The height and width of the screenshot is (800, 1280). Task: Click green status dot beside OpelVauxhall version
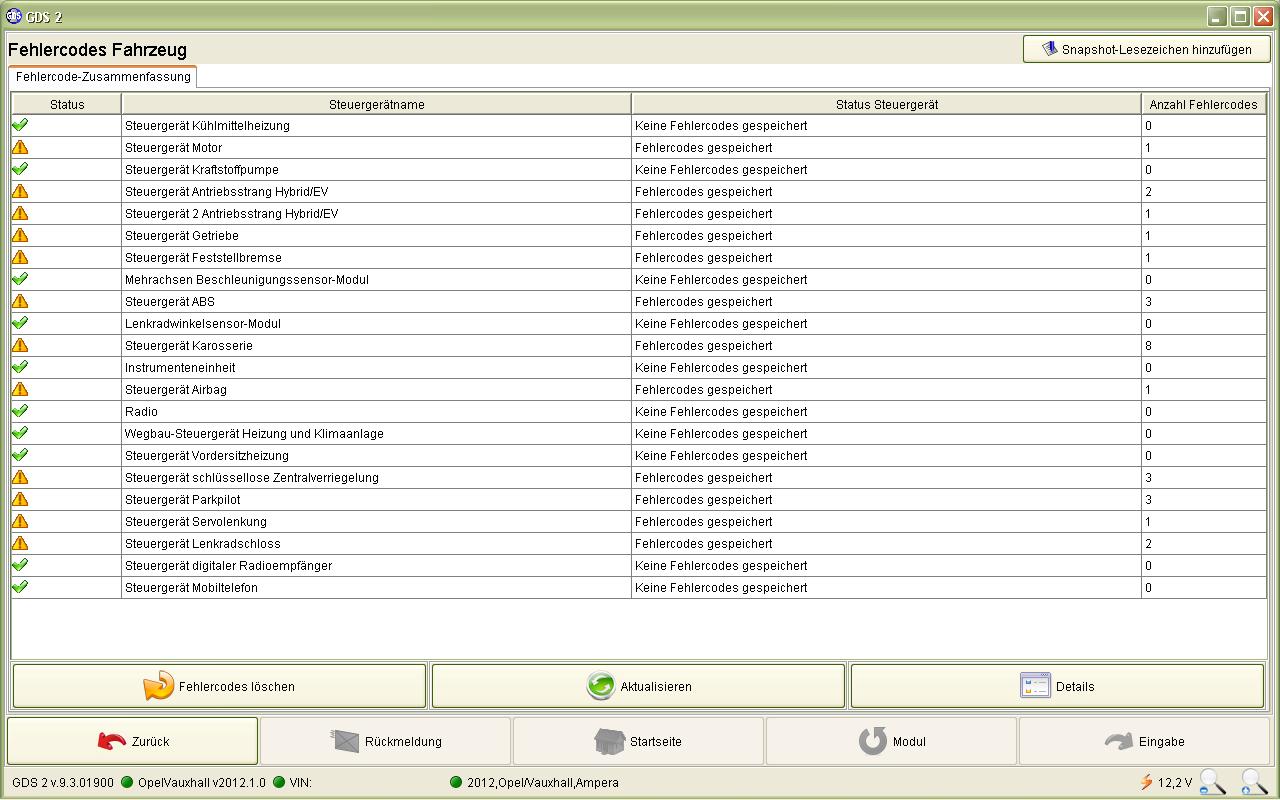[x=127, y=782]
